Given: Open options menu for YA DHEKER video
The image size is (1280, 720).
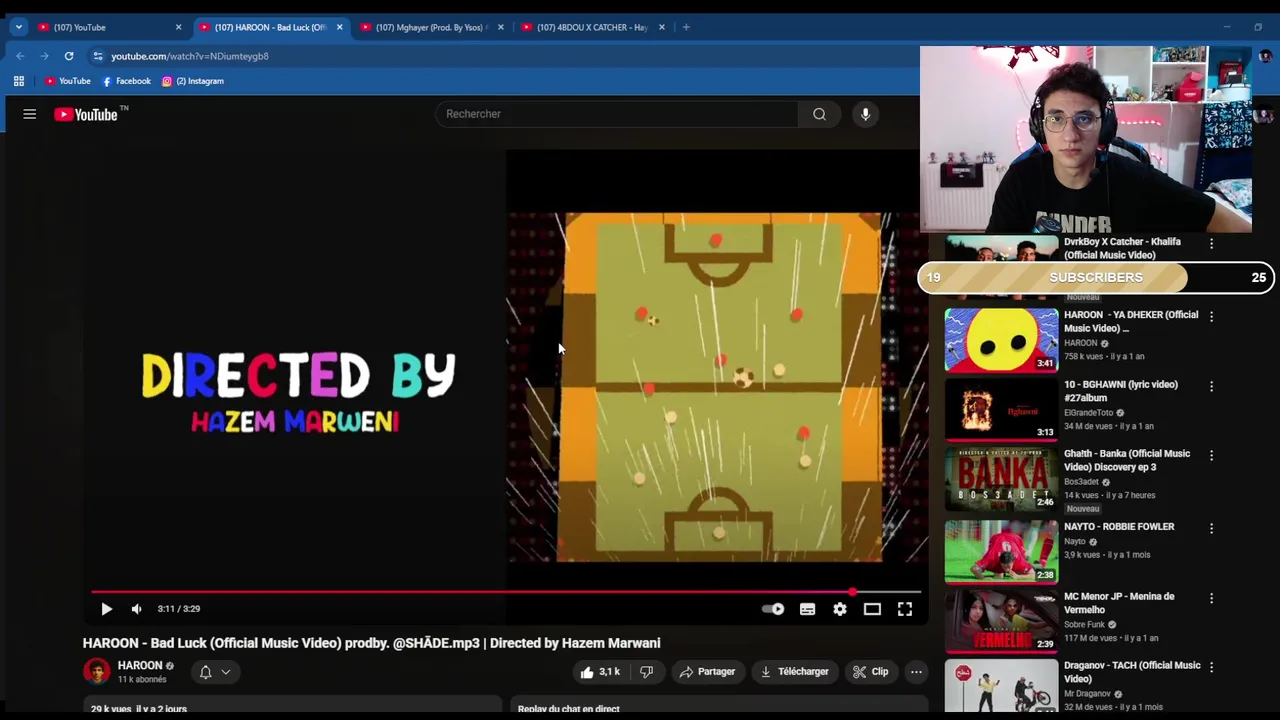Looking at the screenshot, I should 1211,317.
